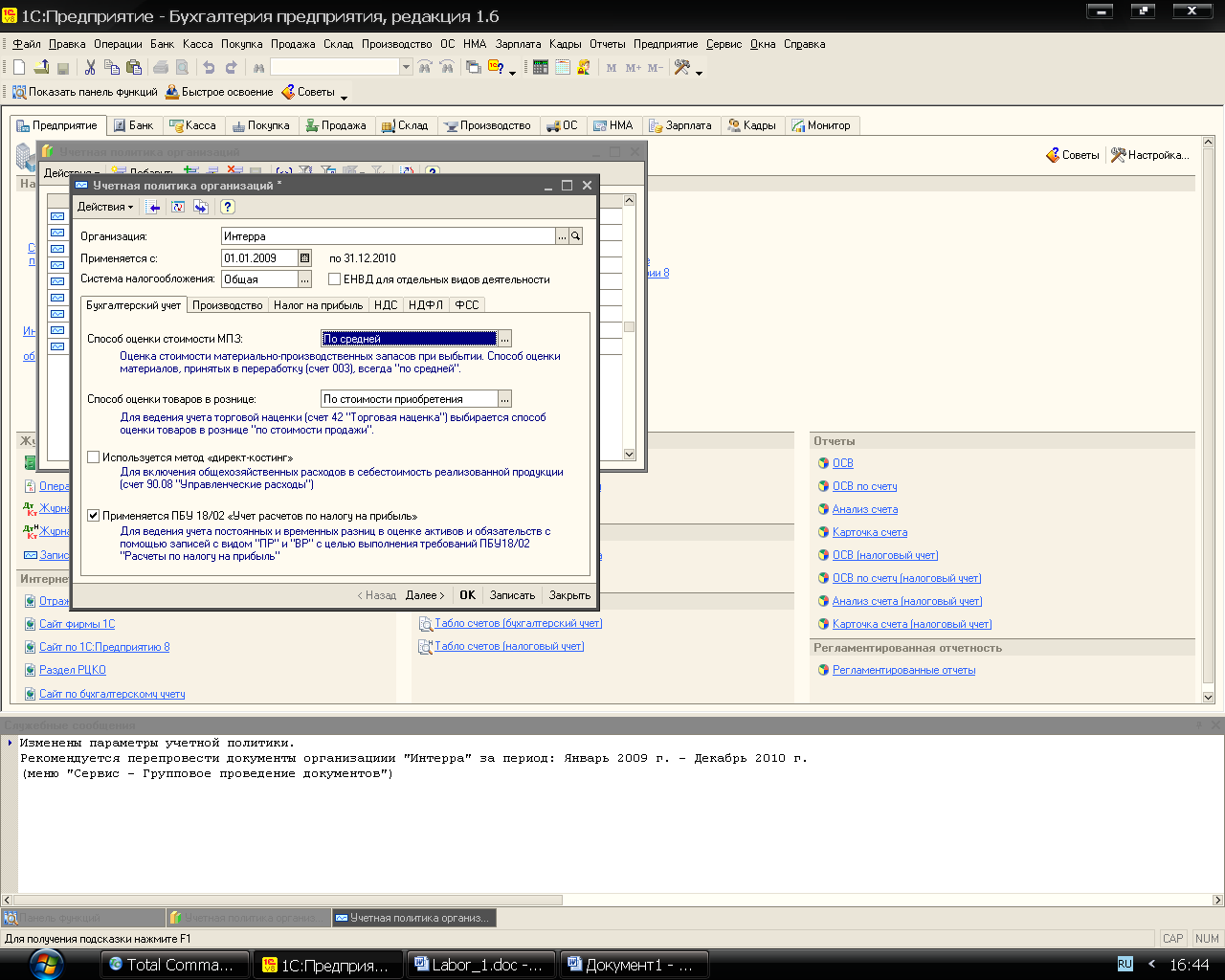
Task: Open the Карточка счета link
Action: (x=869, y=532)
